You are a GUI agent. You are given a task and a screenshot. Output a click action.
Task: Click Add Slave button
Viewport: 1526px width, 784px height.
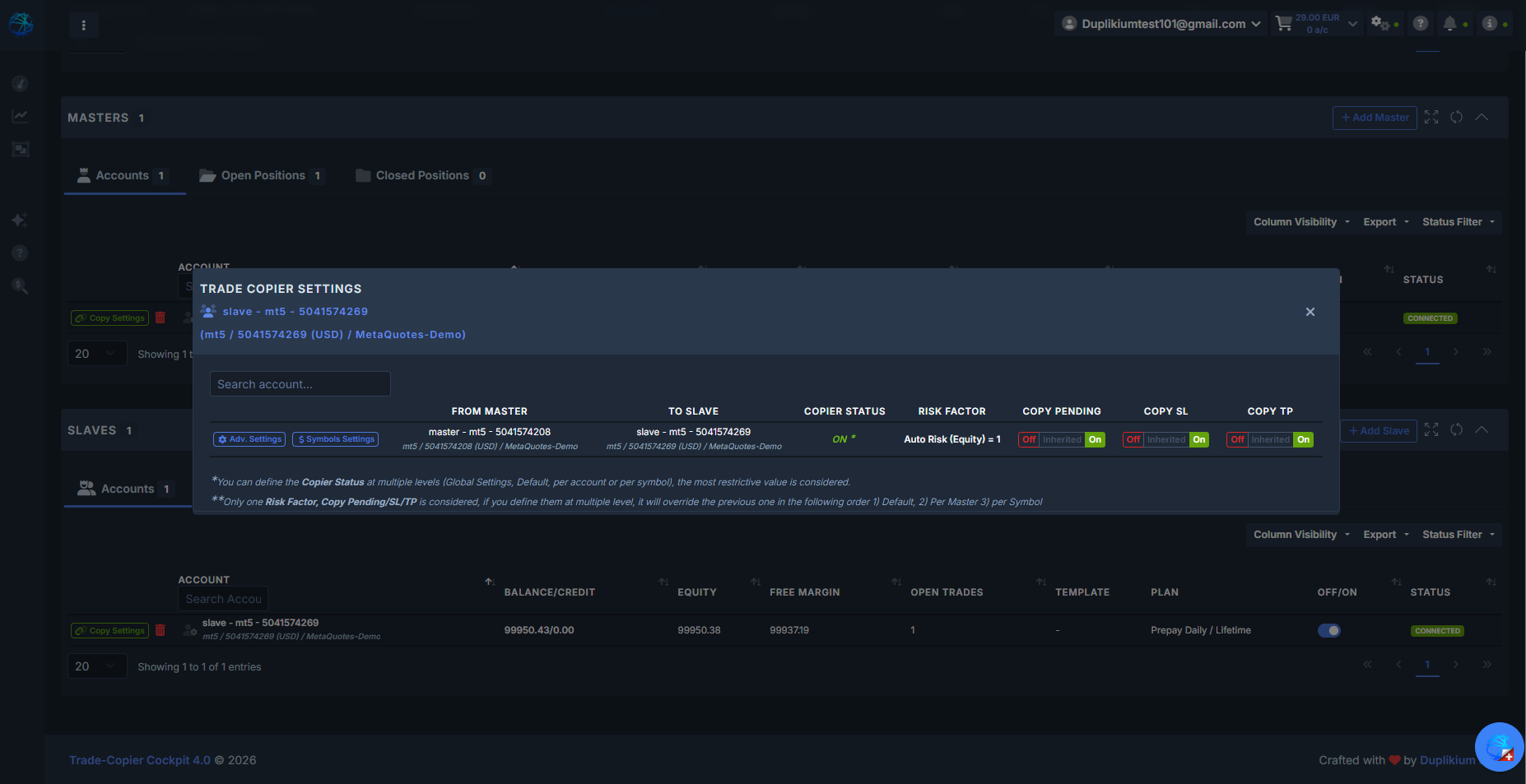pyautogui.click(x=1379, y=430)
